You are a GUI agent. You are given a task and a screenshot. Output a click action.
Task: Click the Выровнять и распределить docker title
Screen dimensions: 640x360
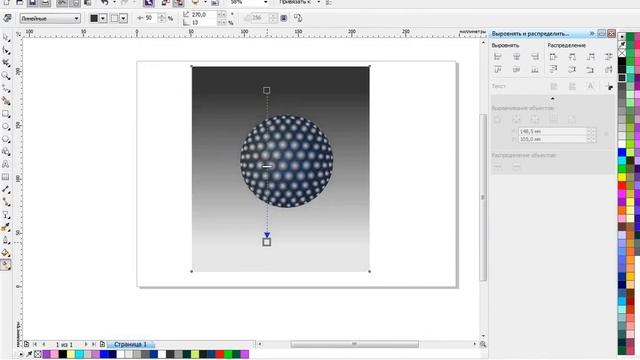(x=530, y=33)
